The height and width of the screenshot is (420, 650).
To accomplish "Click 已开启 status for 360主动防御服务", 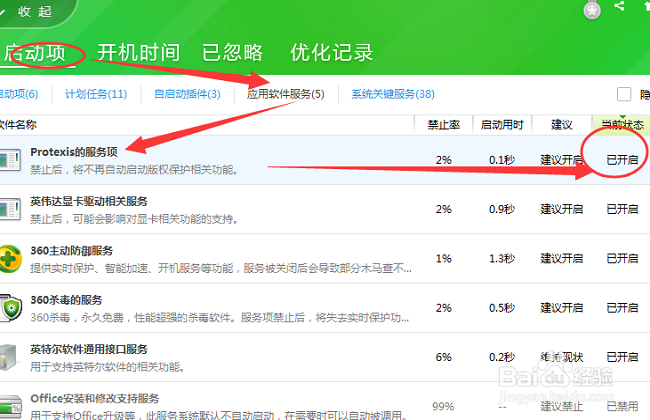I will coord(622,259).
